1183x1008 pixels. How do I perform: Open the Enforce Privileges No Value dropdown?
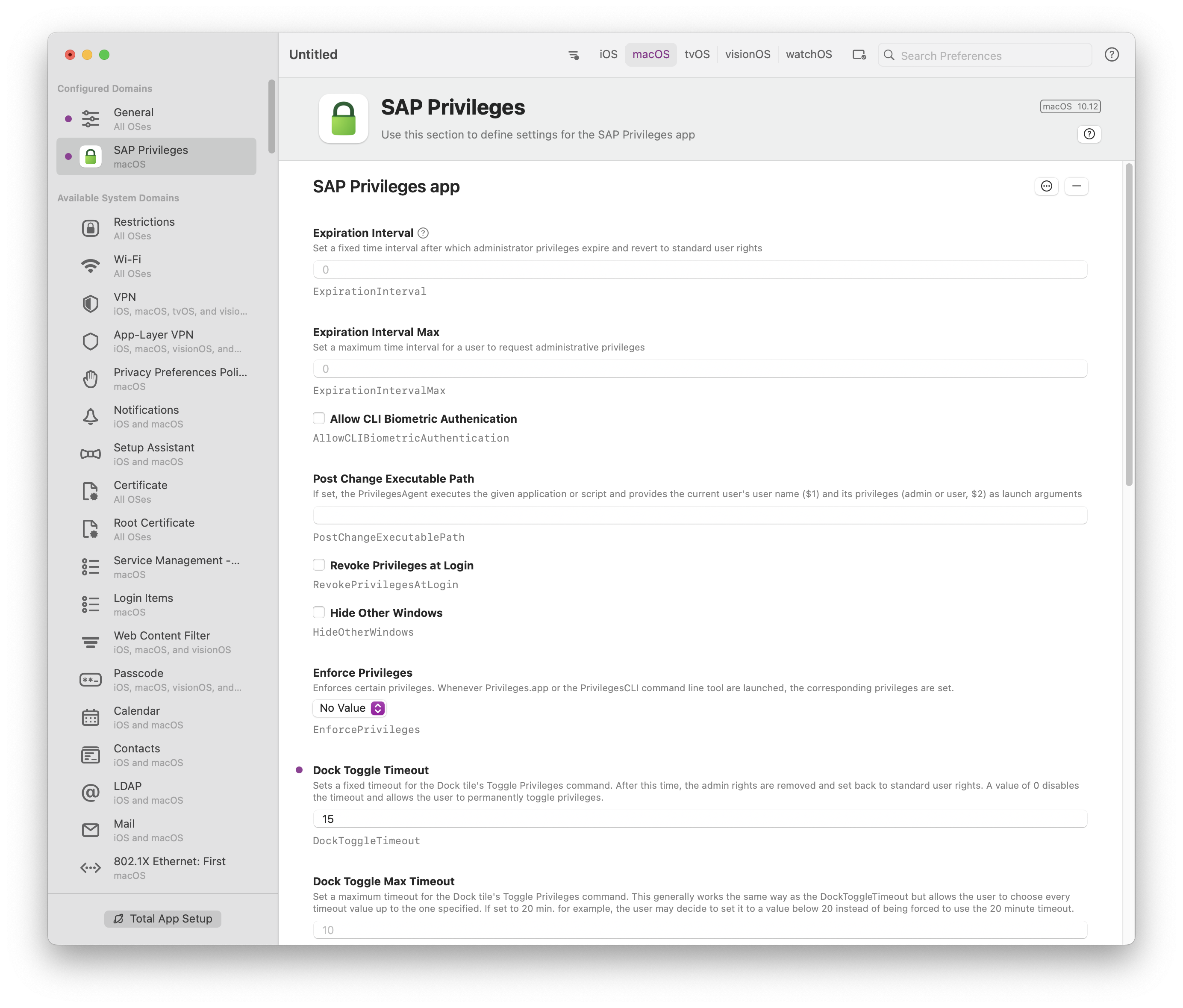pyautogui.click(x=350, y=708)
